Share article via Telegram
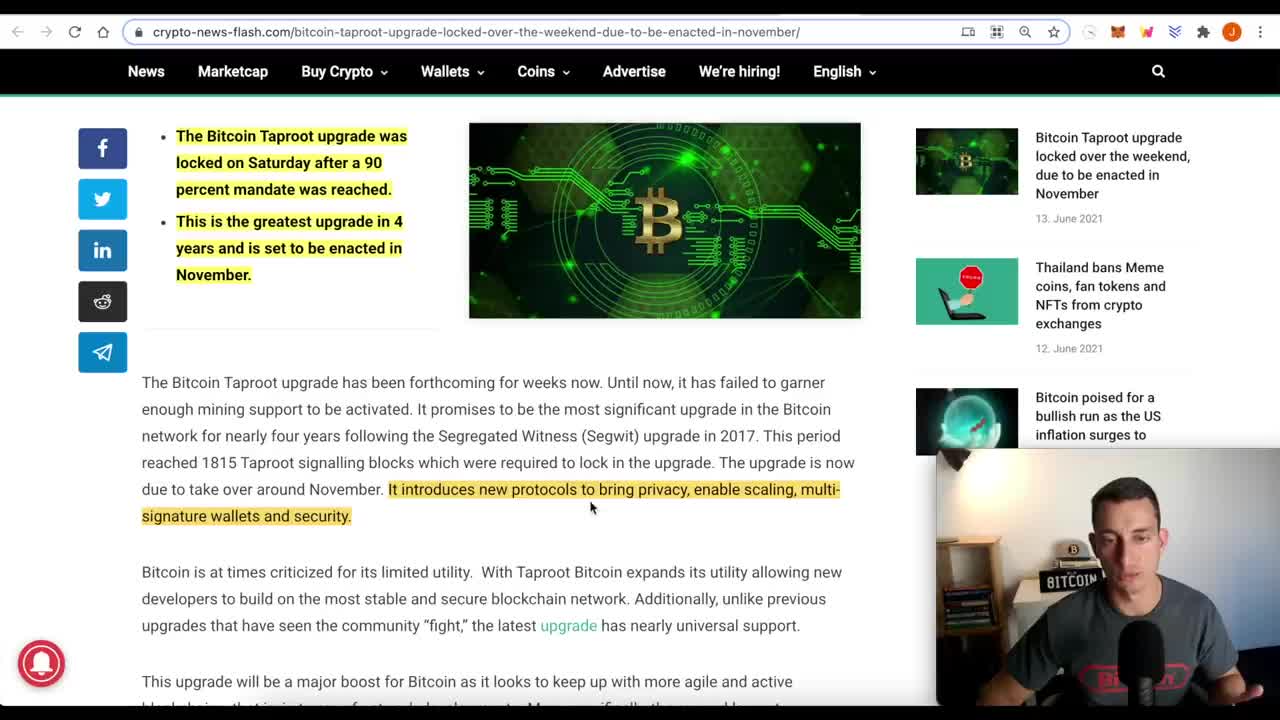Viewport: 1280px width, 720px height. tap(103, 352)
